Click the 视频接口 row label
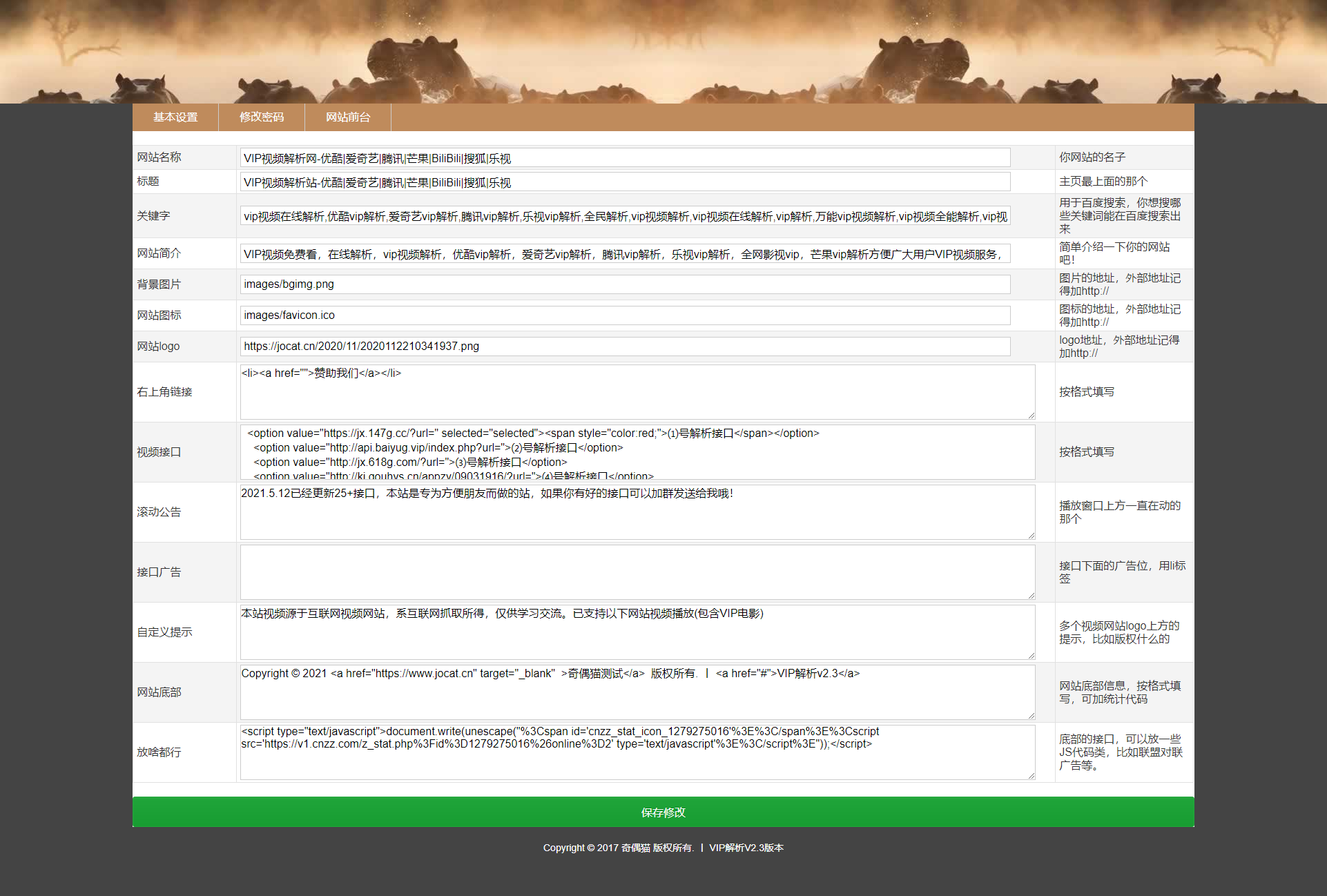 point(159,452)
